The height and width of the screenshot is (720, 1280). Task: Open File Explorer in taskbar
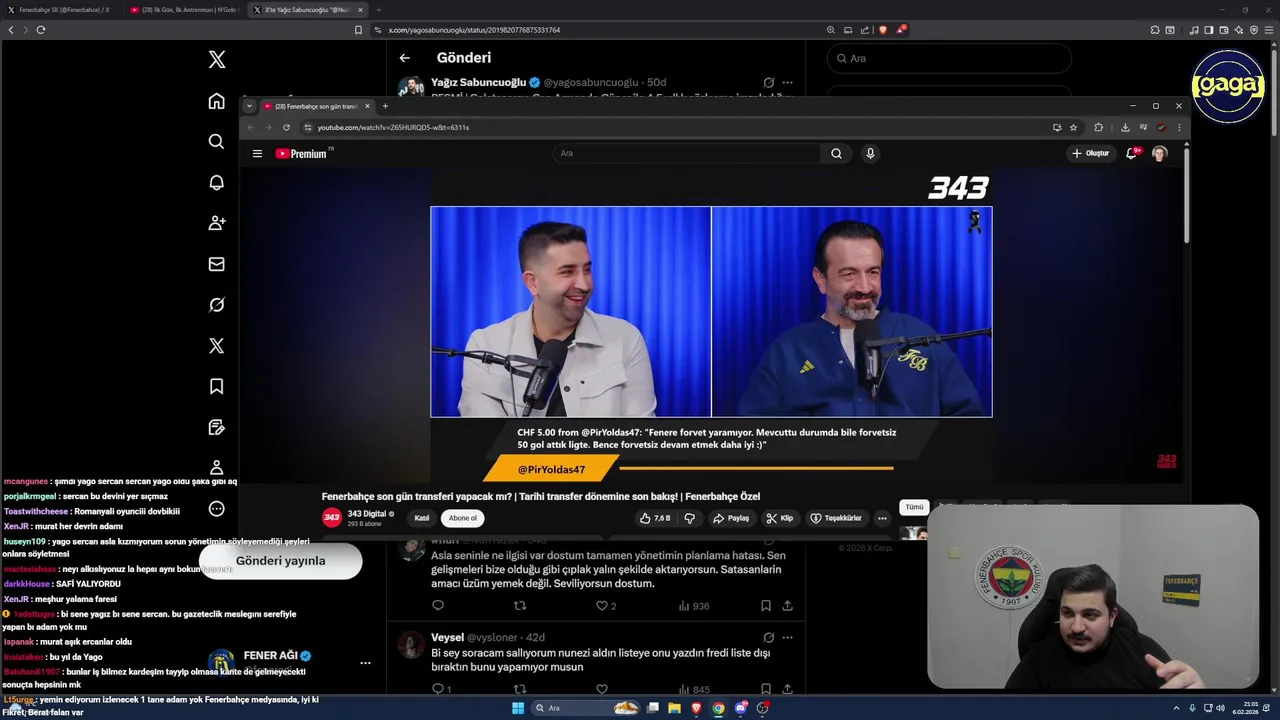coord(674,708)
